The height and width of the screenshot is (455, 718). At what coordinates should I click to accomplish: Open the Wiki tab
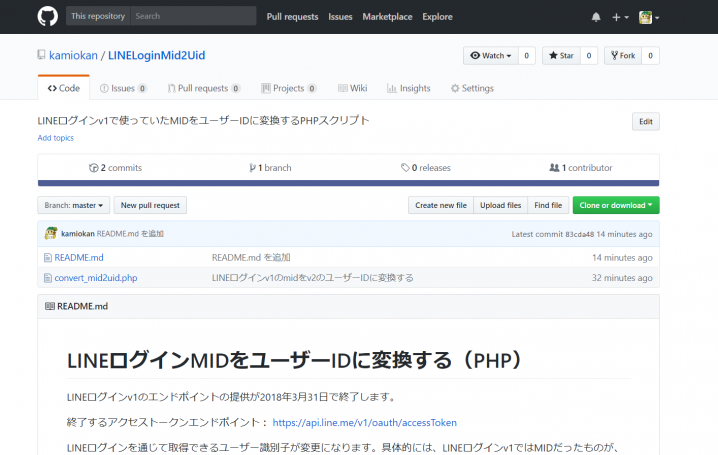[x=353, y=88]
